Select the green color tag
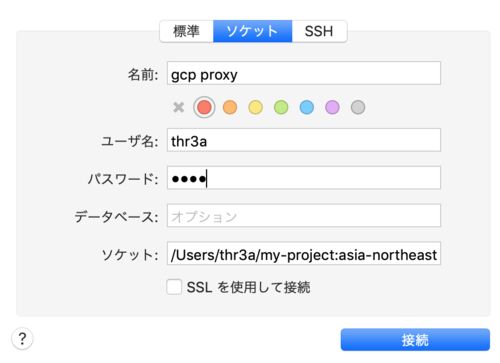500x363 pixels. point(281,107)
